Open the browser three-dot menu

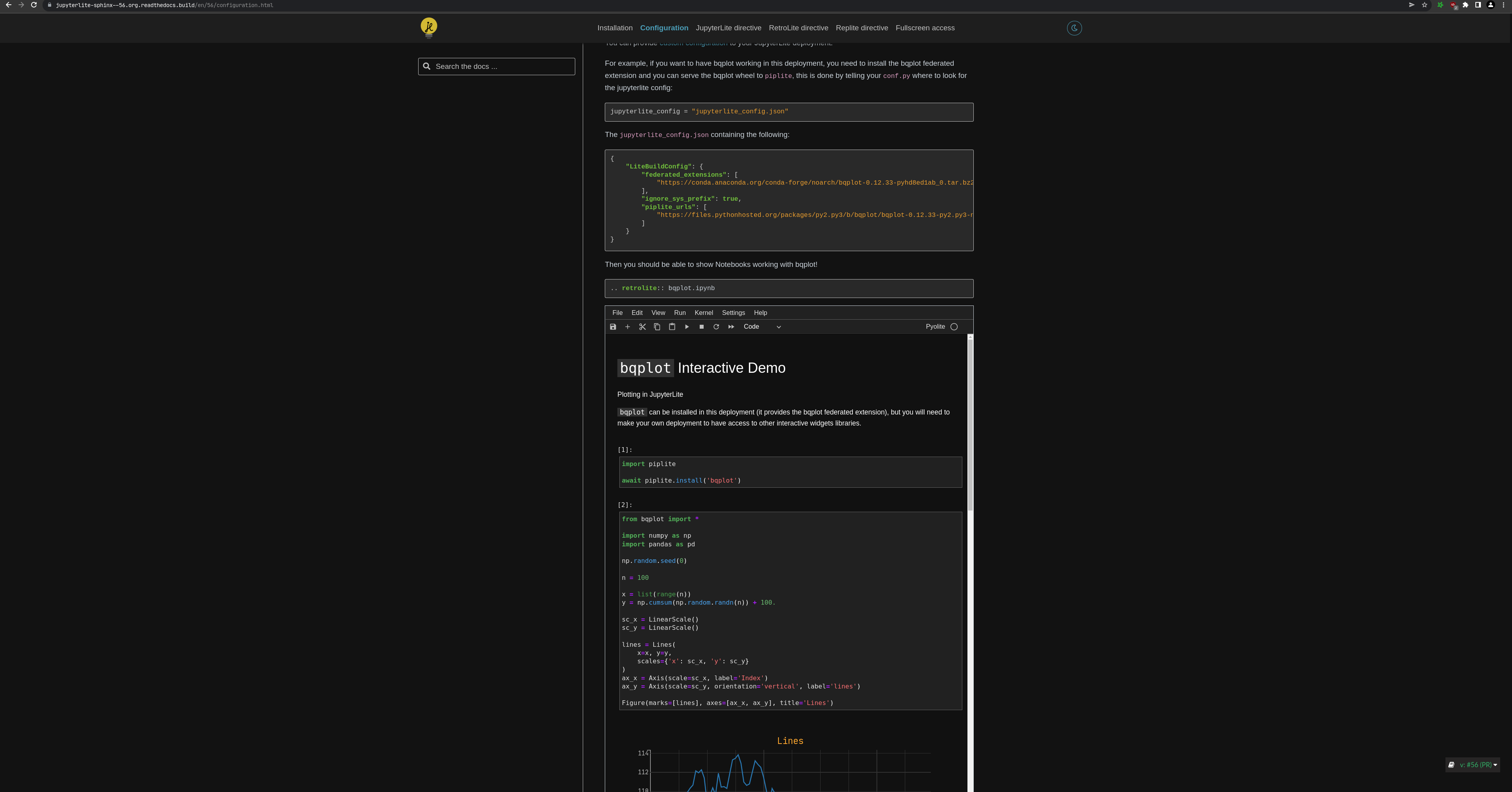tap(1503, 5)
